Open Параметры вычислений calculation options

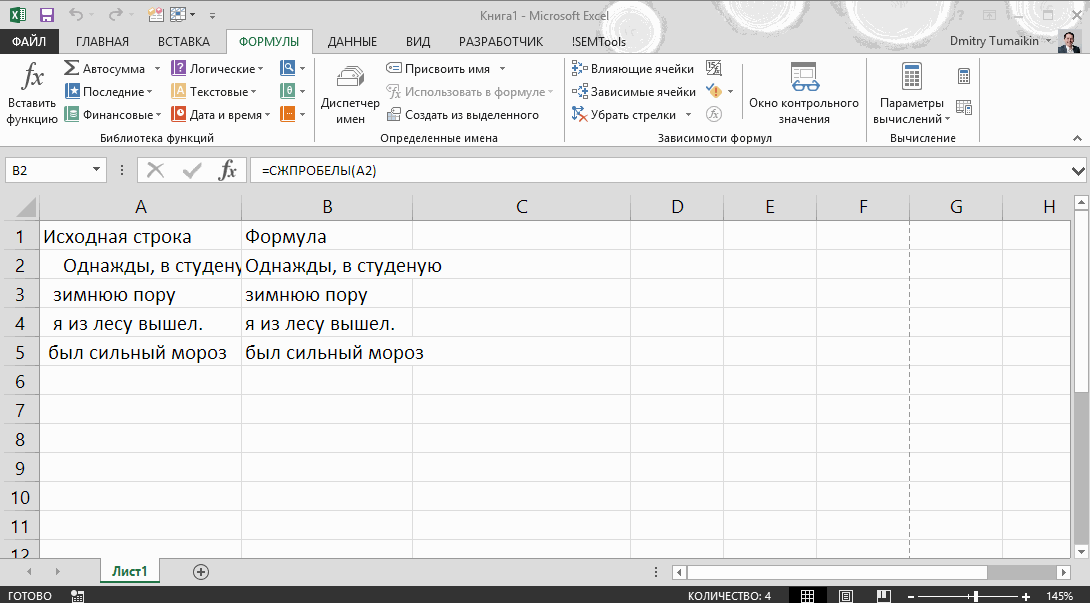tap(911, 94)
